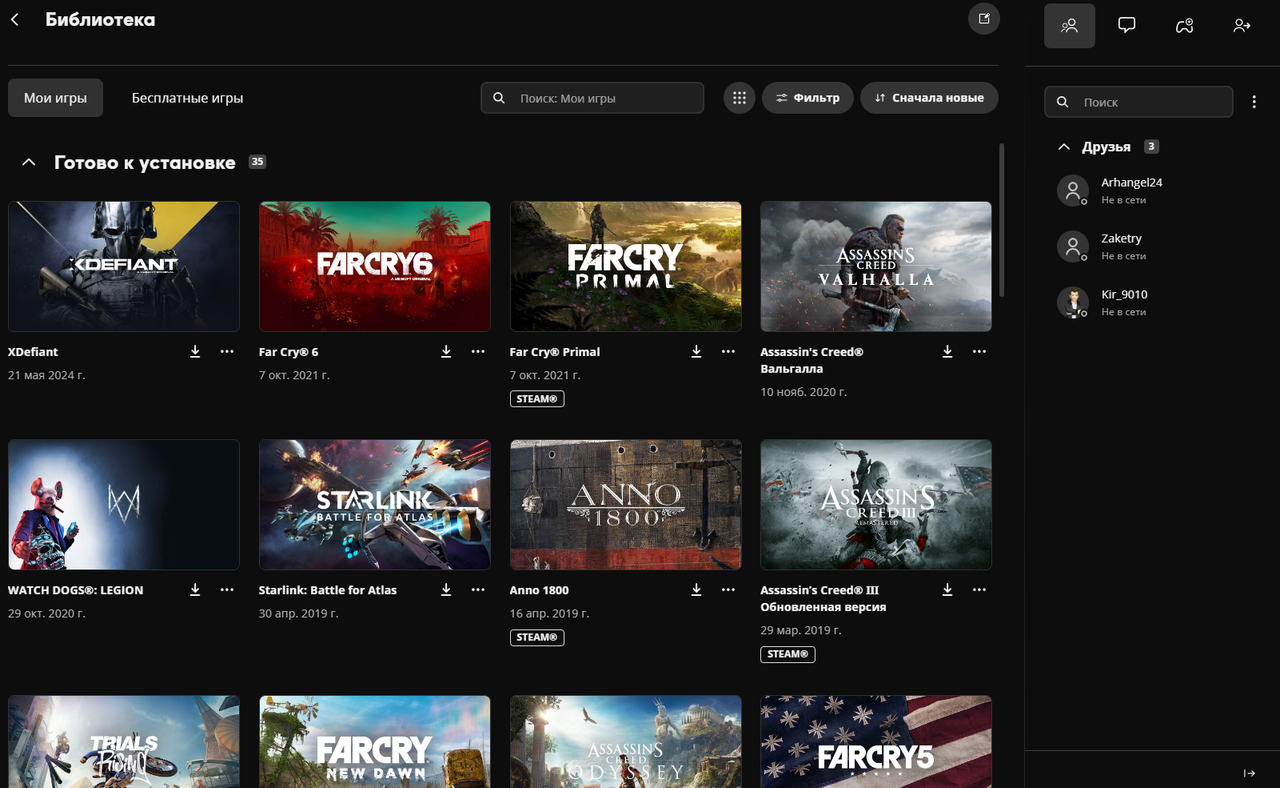Screen dimensions: 1280x788
Task: Open the Anno 1800 cover art
Action: [626, 504]
